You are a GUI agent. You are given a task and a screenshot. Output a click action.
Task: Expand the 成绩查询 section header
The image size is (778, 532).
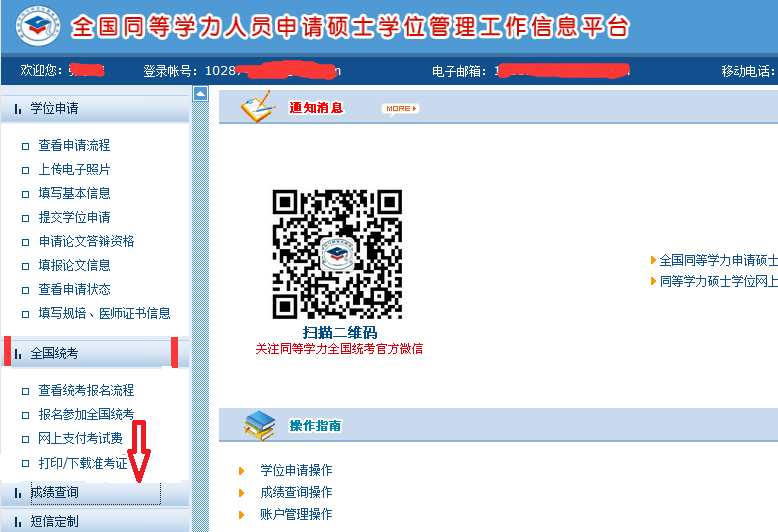[x=95, y=492]
